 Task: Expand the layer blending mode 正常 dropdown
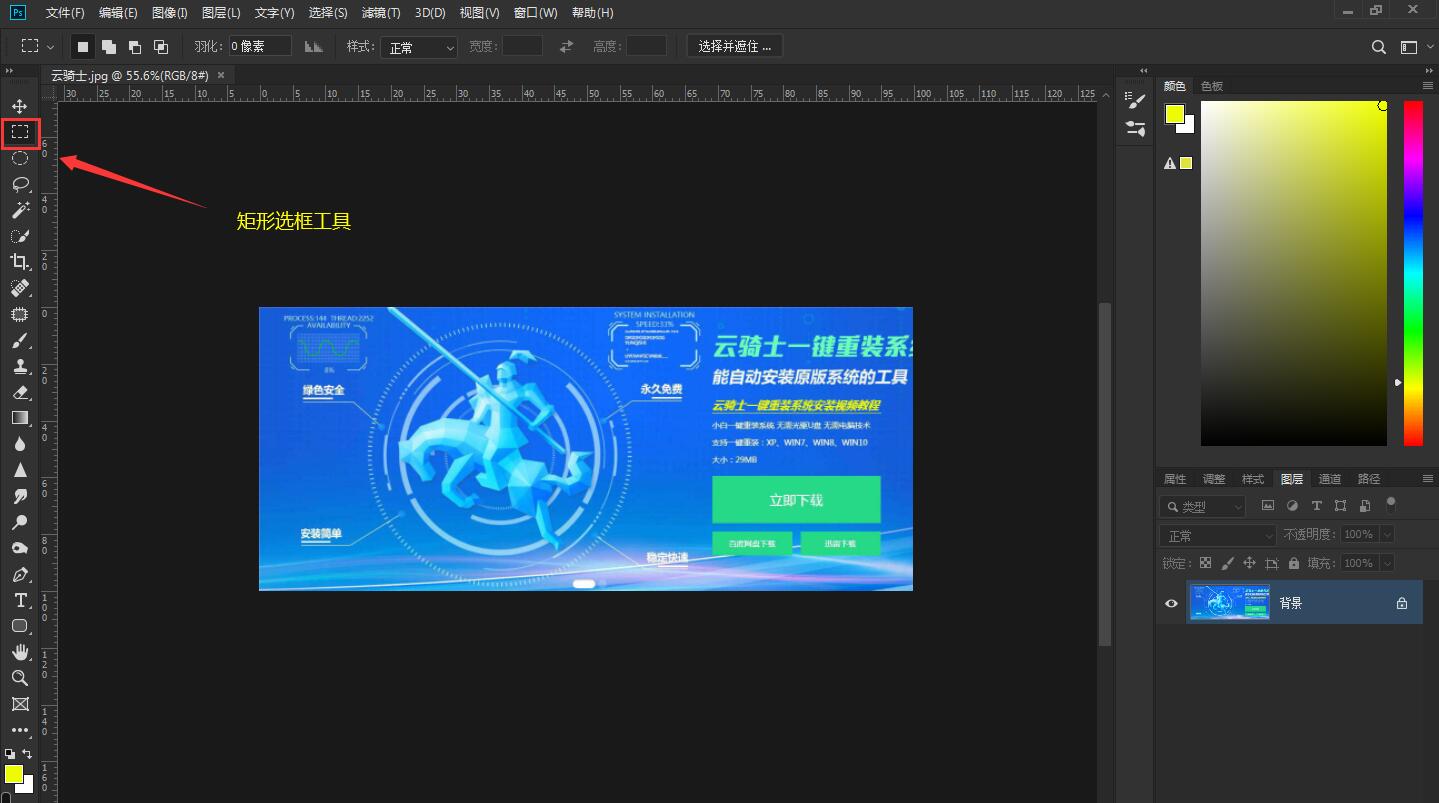click(x=1216, y=534)
